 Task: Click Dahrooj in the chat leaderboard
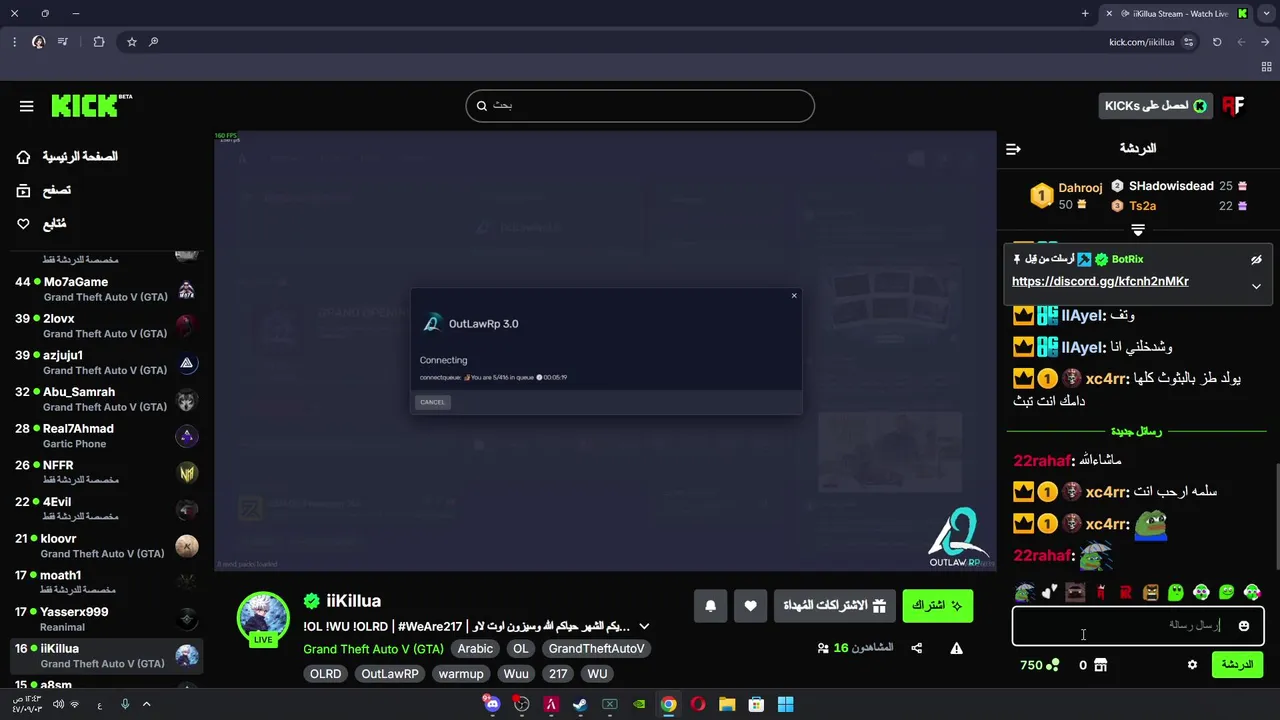(1080, 188)
